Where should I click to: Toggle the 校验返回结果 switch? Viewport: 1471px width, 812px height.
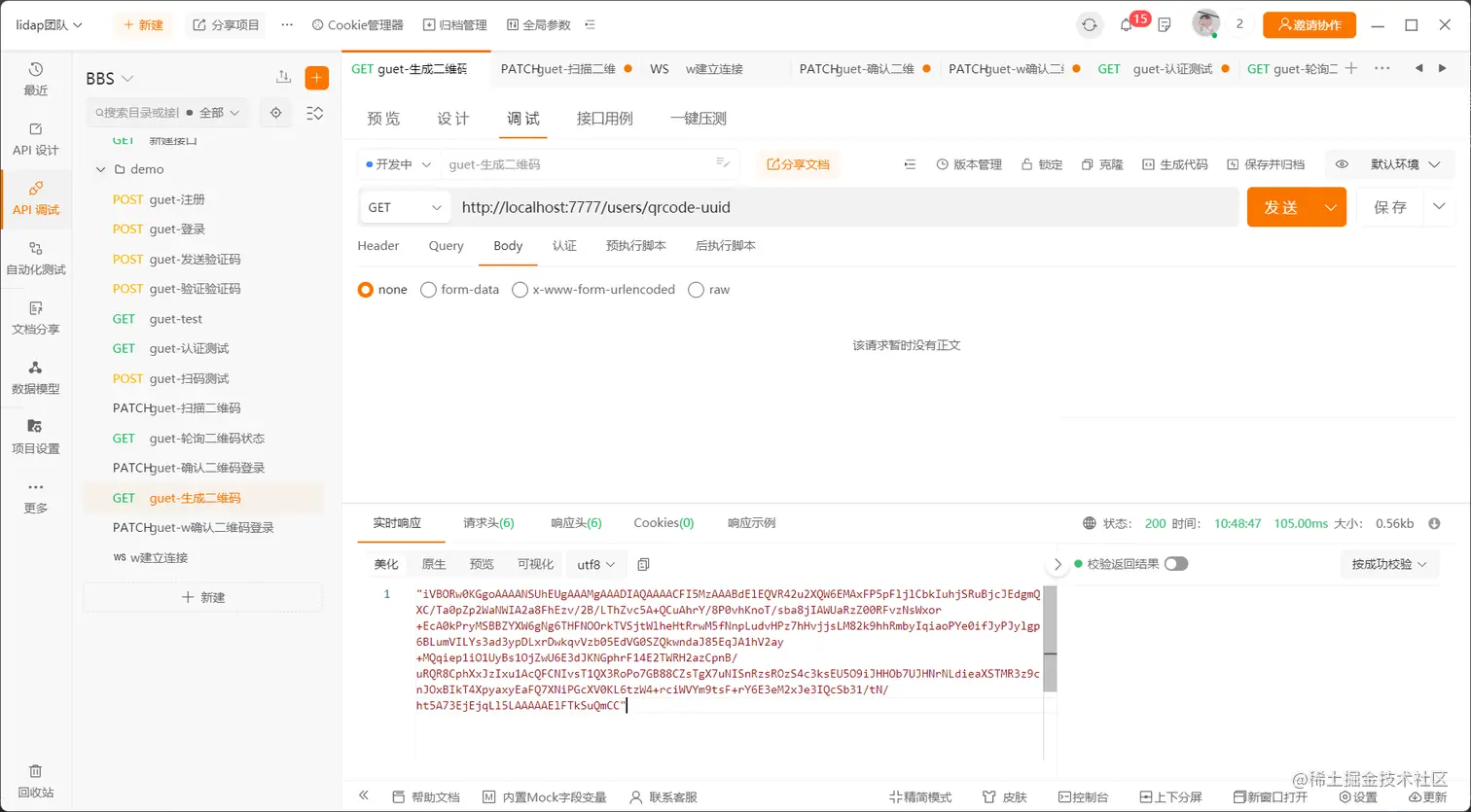[1176, 564]
